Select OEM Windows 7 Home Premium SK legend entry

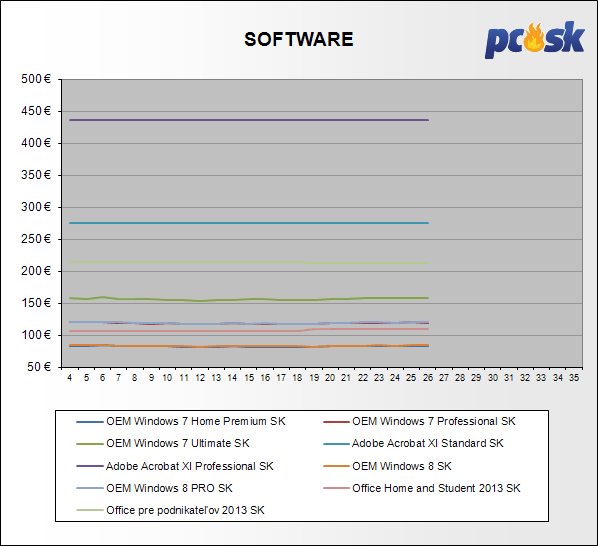pyautogui.click(x=181, y=421)
